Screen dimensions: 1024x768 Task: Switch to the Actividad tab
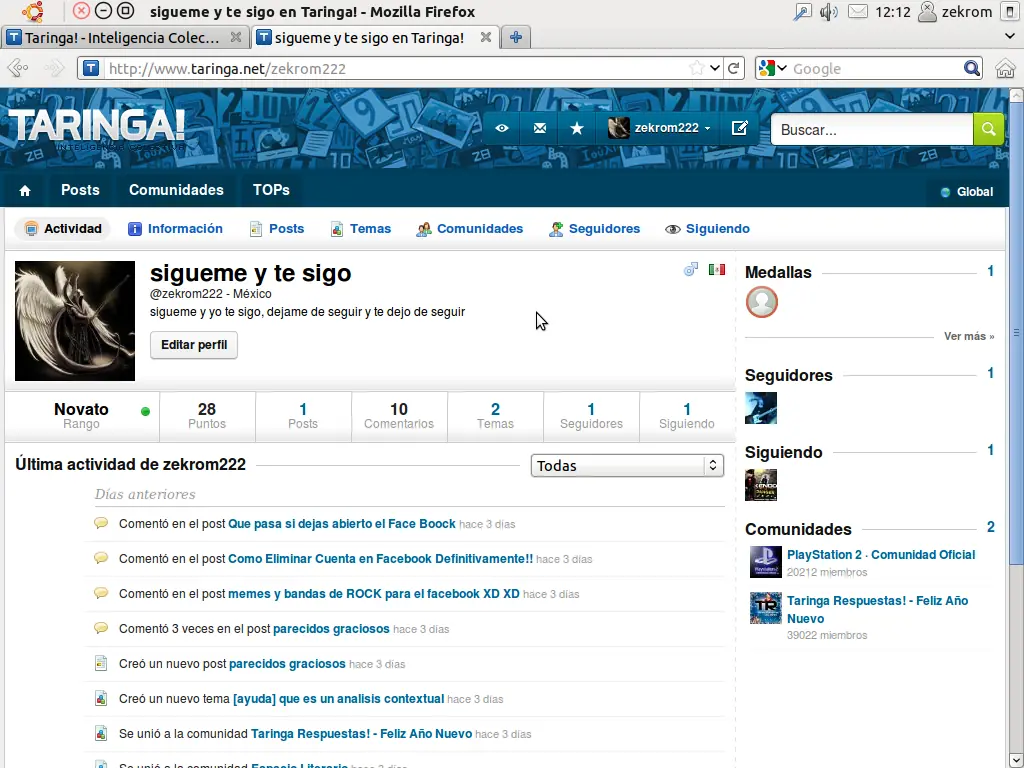63,229
